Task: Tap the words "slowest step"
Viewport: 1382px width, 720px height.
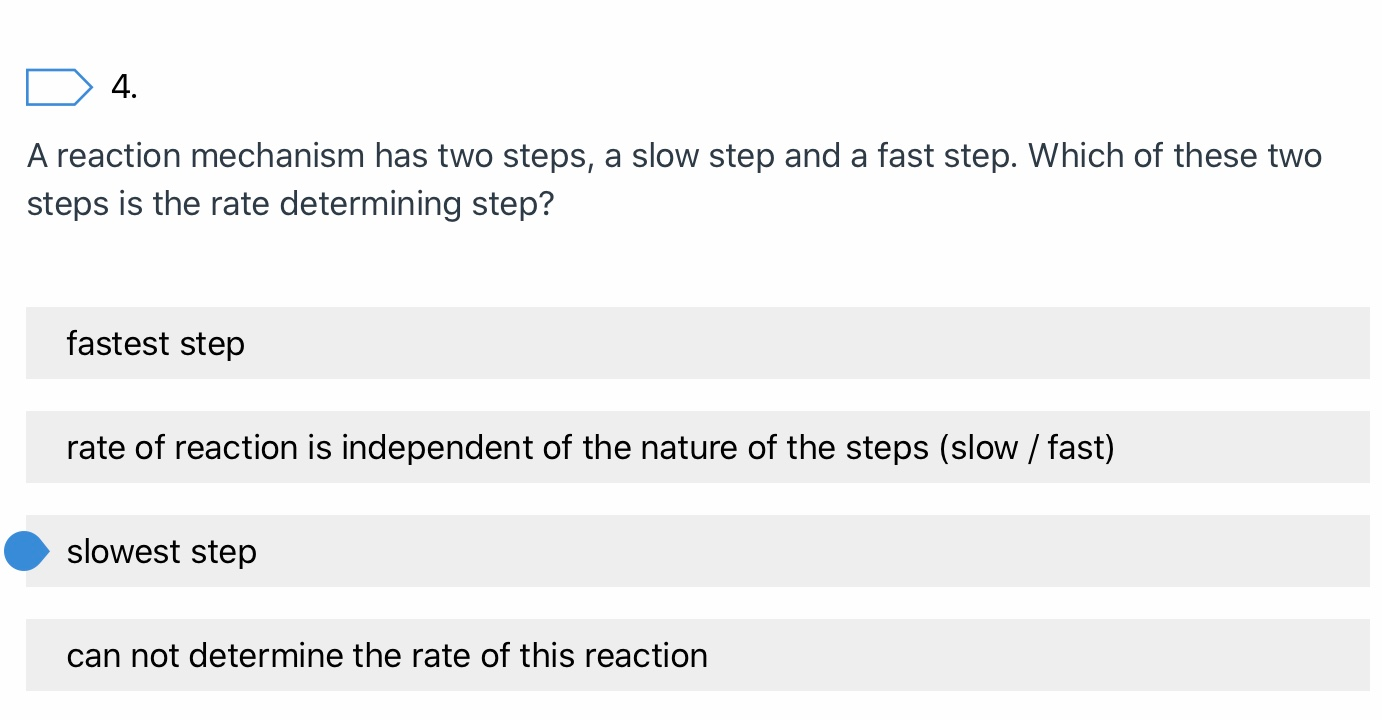Action: click(162, 552)
